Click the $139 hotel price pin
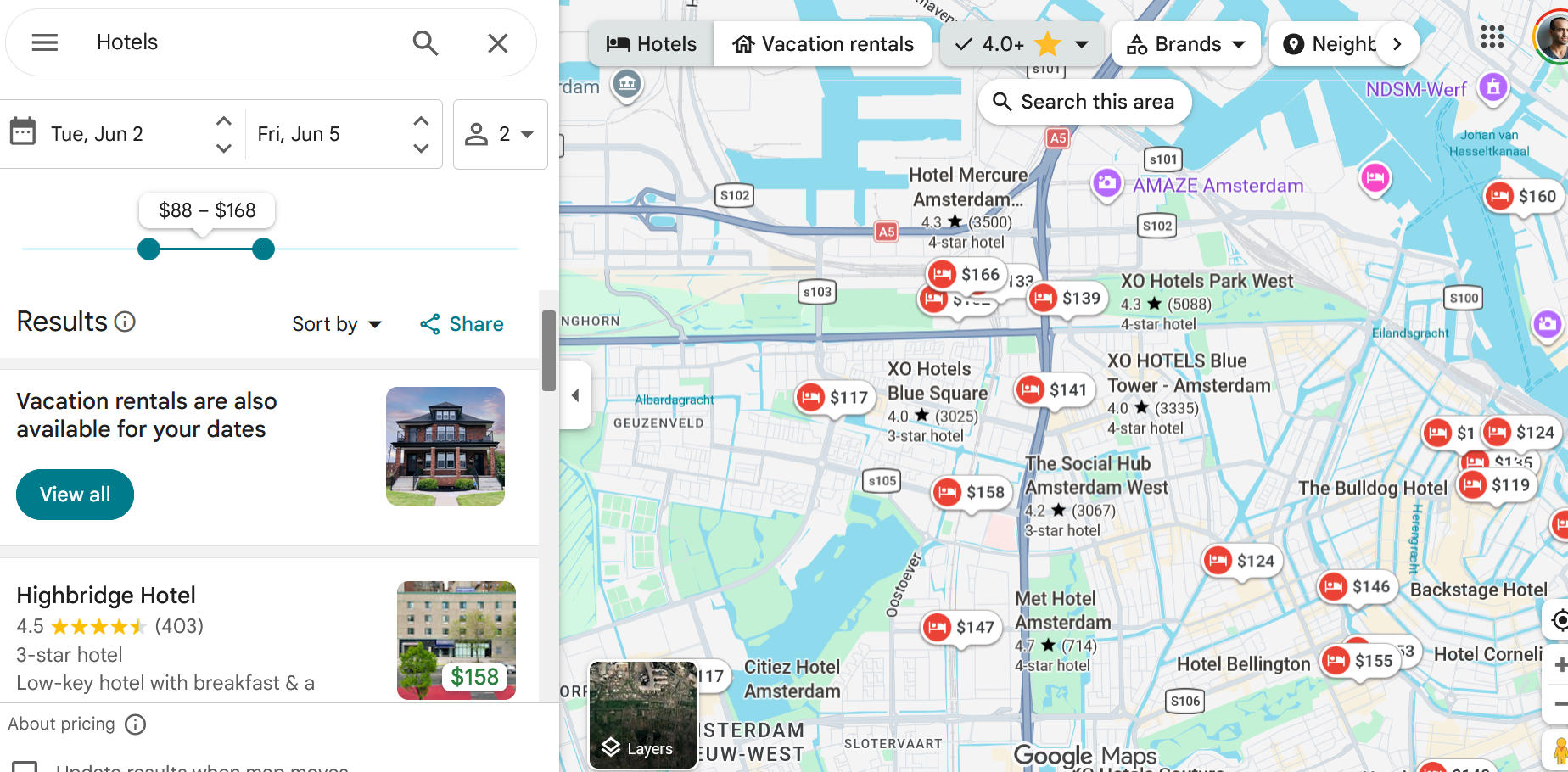This screenshot has width=1568, height=772. click(x=1067, y=298)
